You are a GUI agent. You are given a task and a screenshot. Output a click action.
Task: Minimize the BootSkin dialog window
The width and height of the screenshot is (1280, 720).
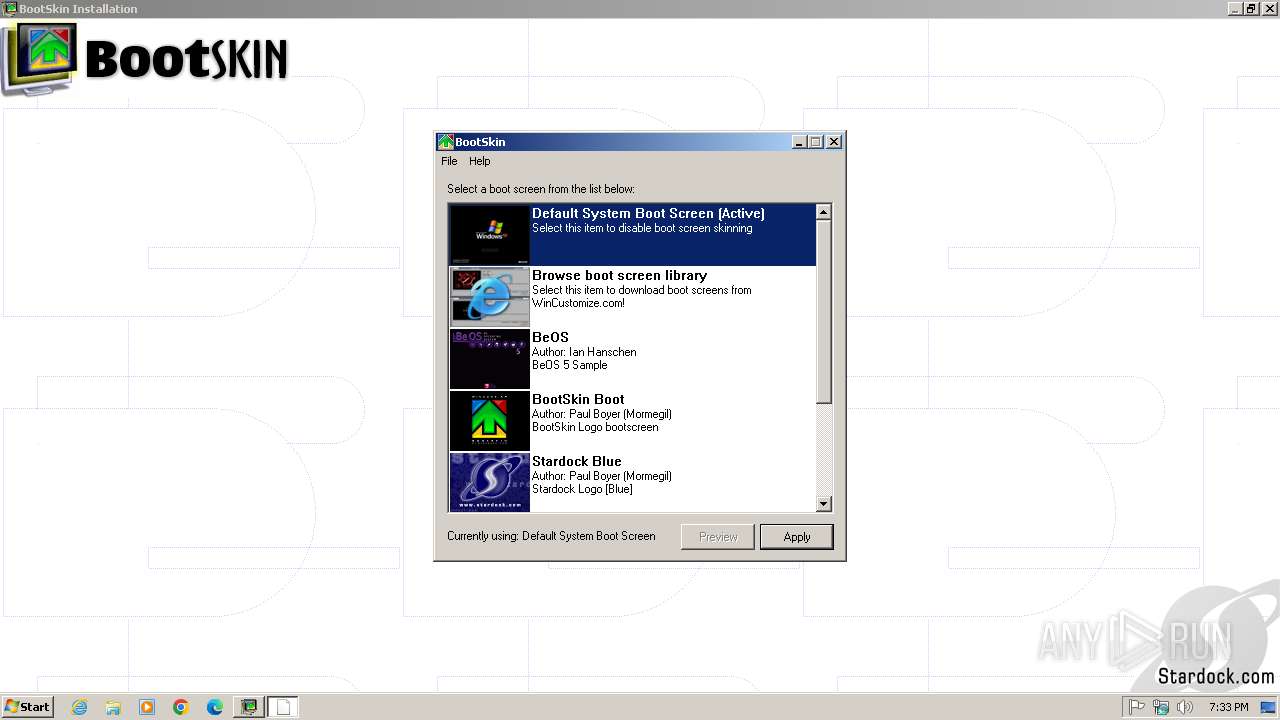(x=799, y=142)
